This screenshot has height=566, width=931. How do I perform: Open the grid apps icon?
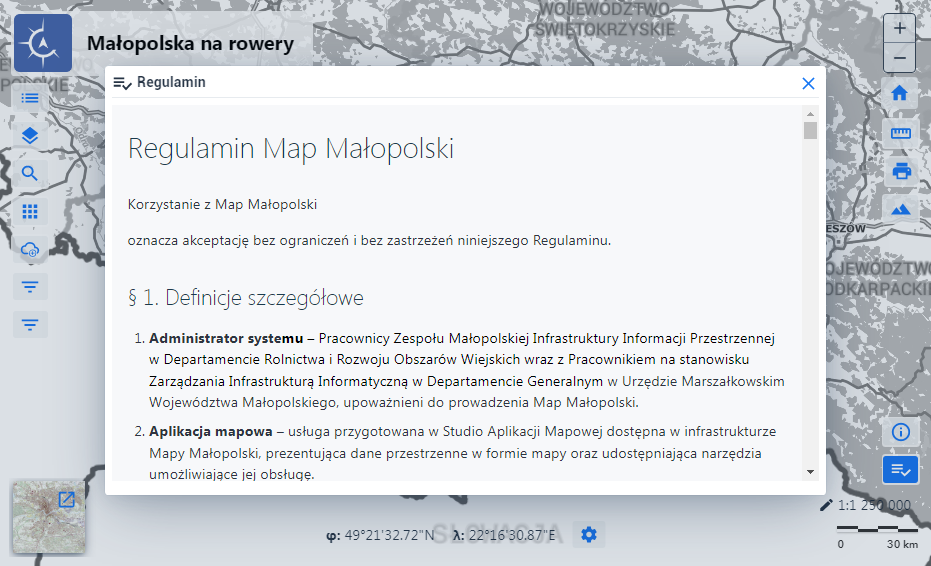[x=30, y=211]
